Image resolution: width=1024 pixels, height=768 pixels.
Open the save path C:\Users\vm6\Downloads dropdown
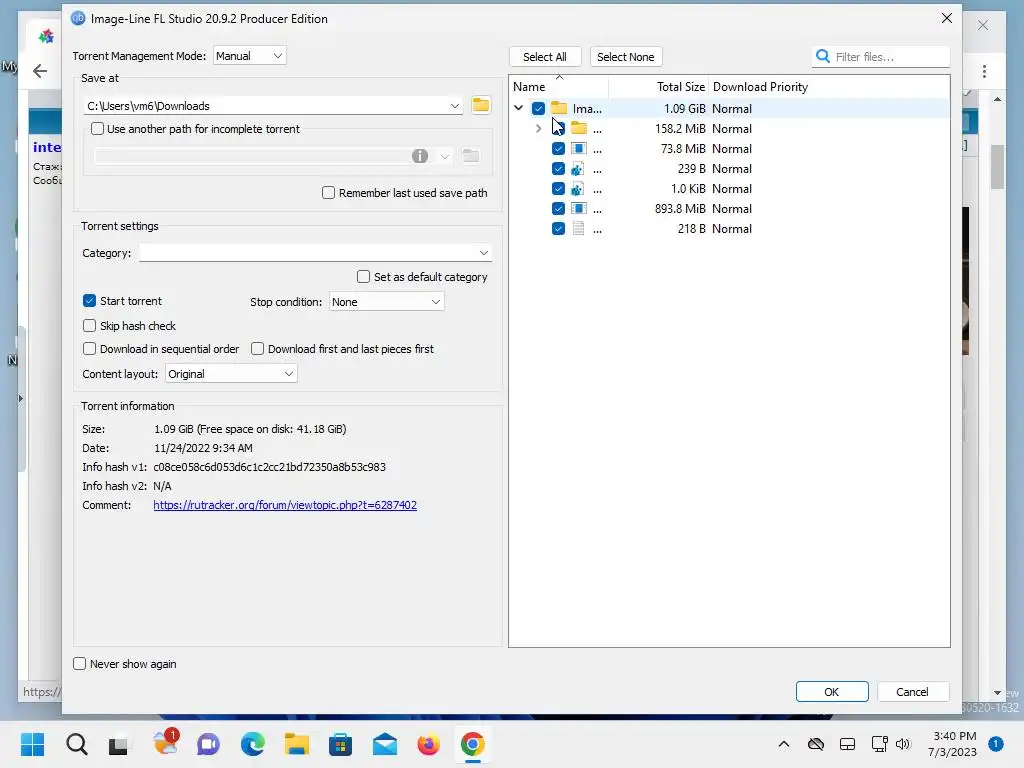pos(455,106)
